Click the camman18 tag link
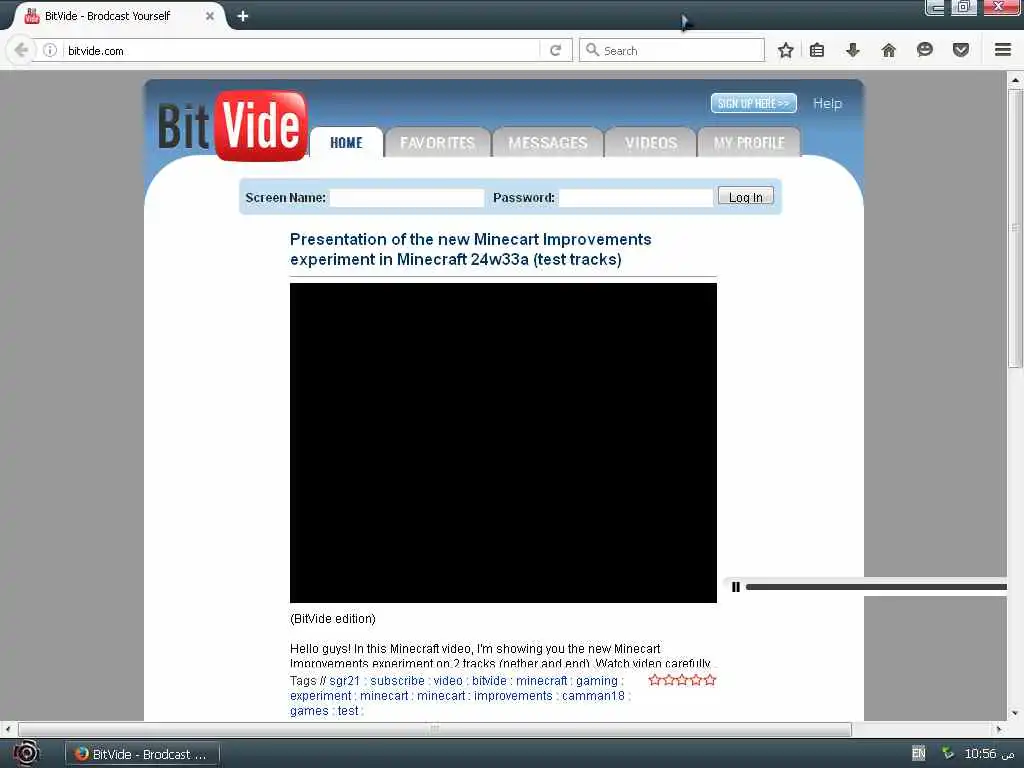The image size is (1024, 768). pyautogui.click(x=593, y=696)
